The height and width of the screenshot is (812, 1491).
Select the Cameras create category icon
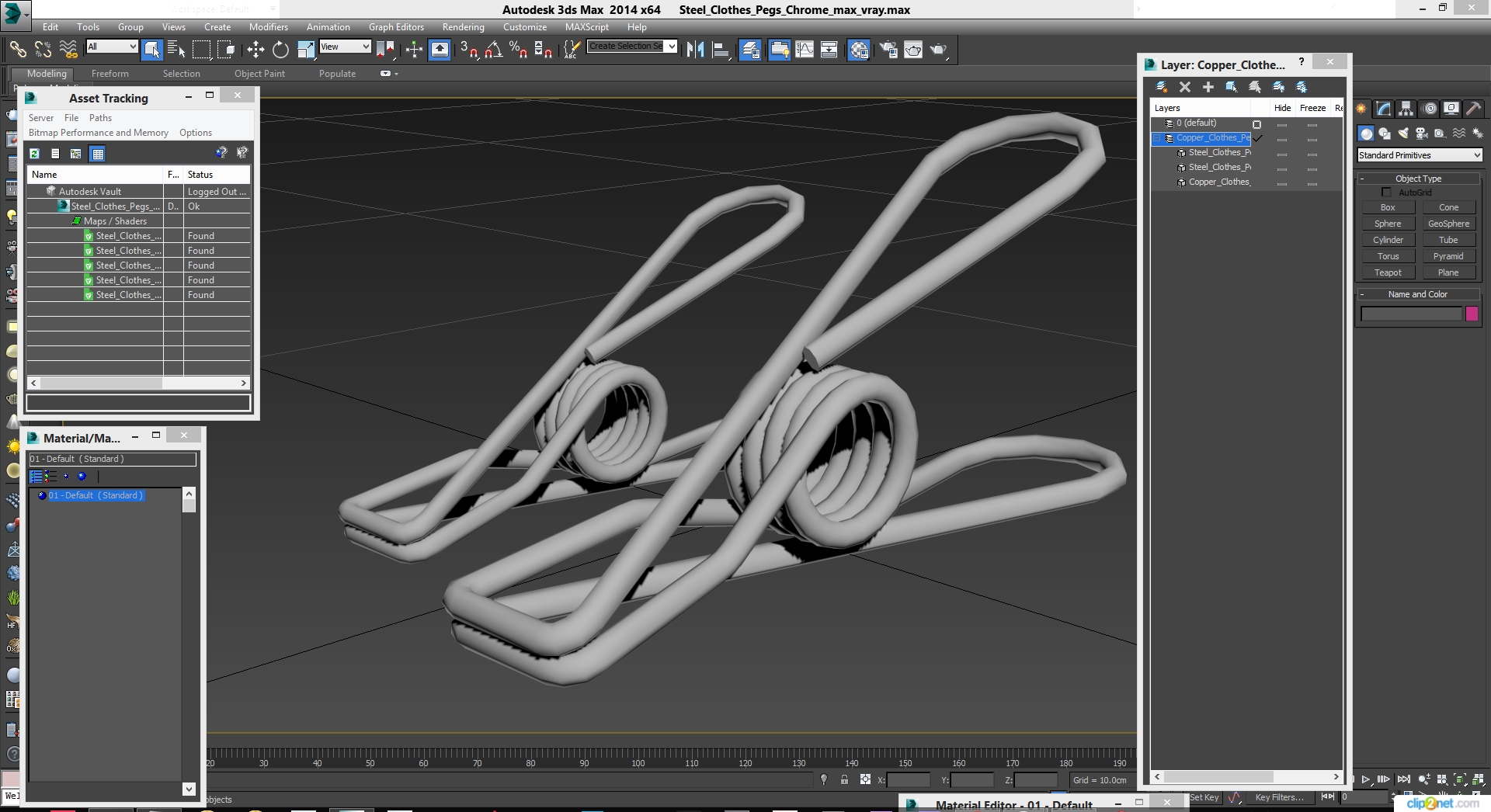(x=1421, y=134)
